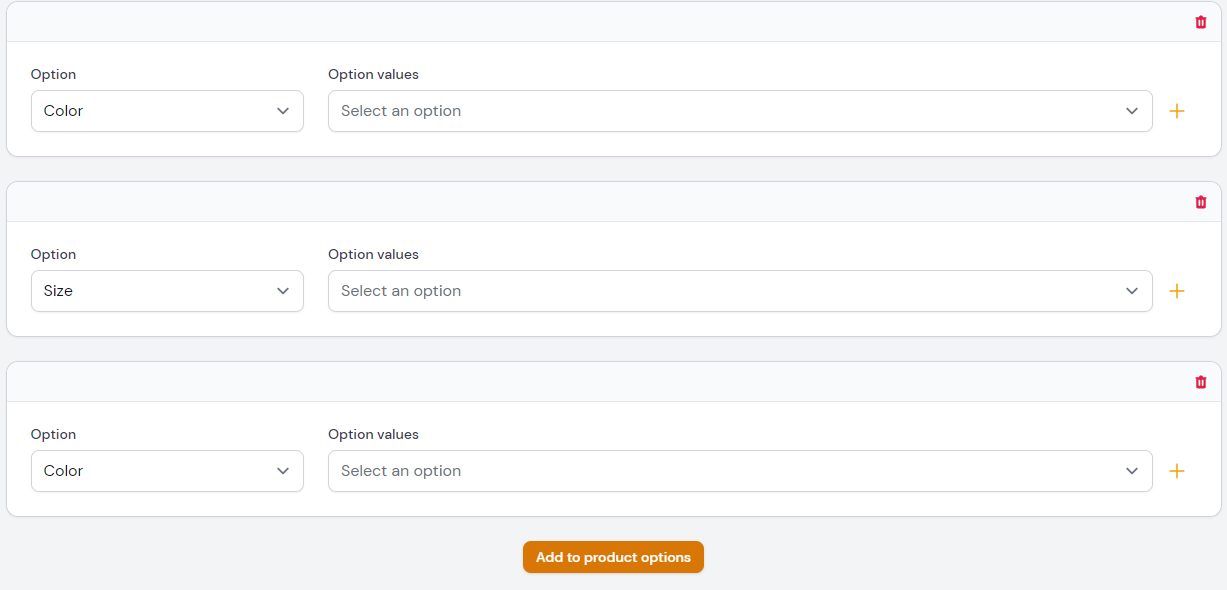This screenshot has height=590, width=1227.
Task: Expand Option values dropdown in the Size card
Action: pos(740,291)
